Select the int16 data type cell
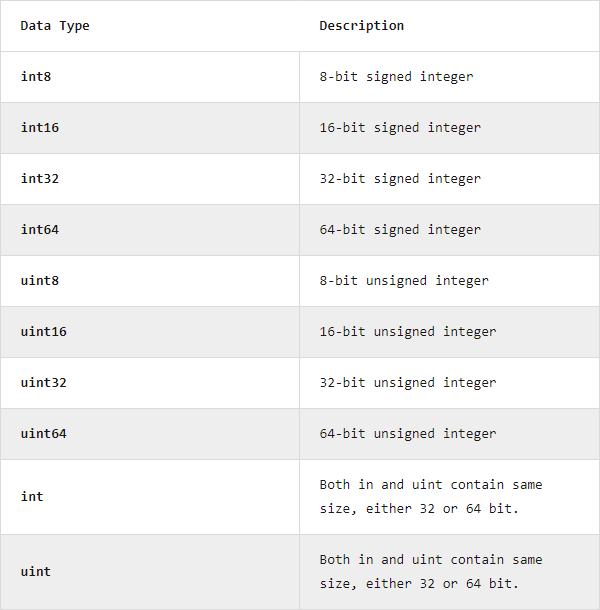Image resolution: width=600 pixels, height=610 pixels. click(40, 128)
